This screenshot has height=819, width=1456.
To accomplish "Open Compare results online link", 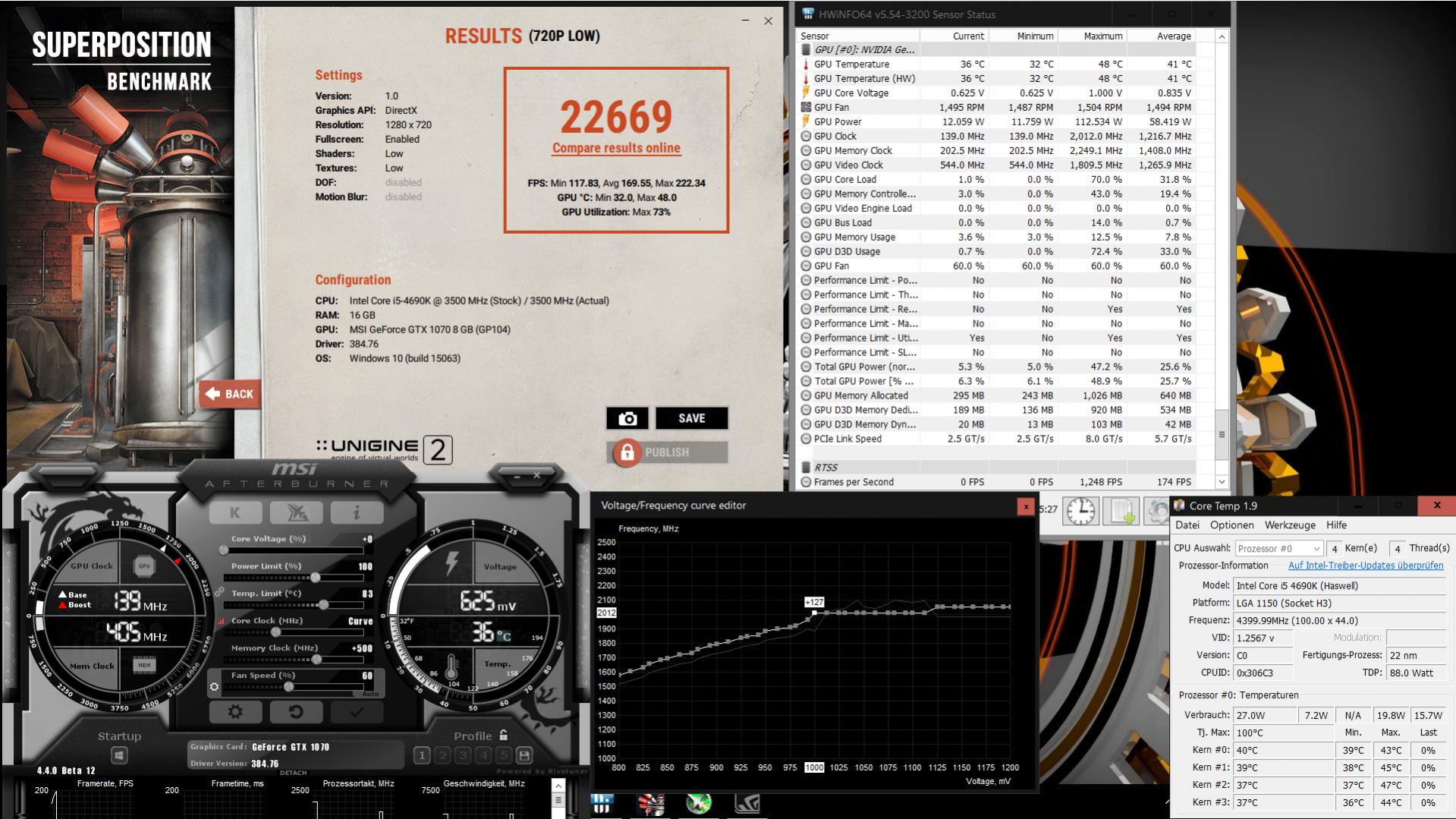I will (616, 148).
